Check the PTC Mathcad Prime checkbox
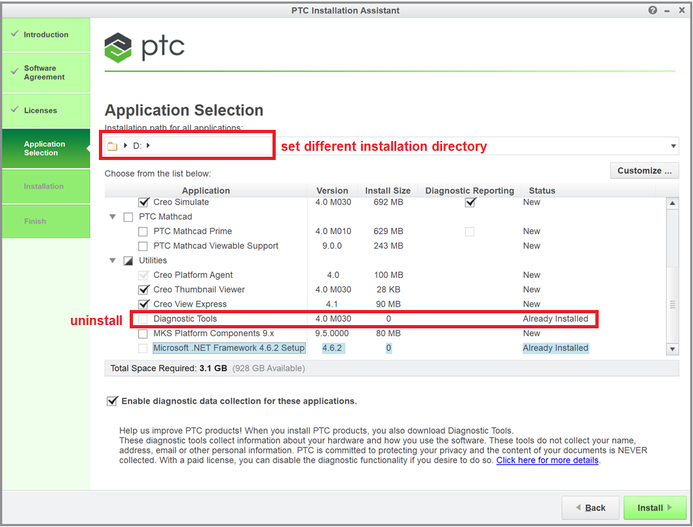Viewport: 693px width, 527px height. [x=143, y=232]
